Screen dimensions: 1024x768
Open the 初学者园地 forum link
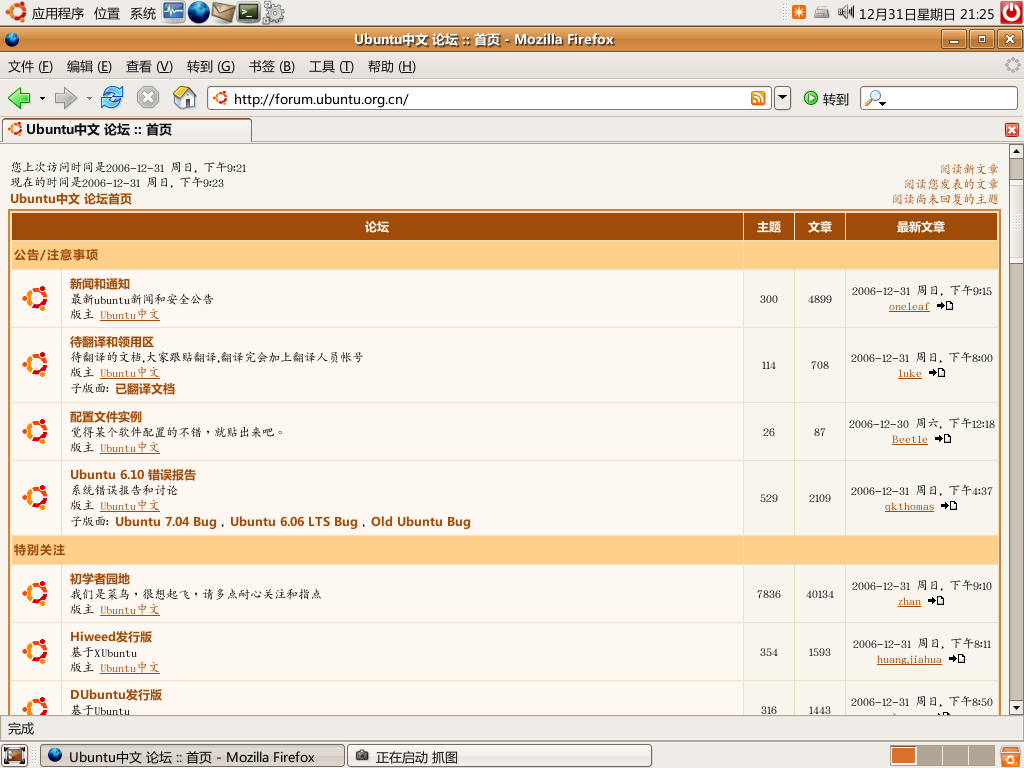[100, 579]
